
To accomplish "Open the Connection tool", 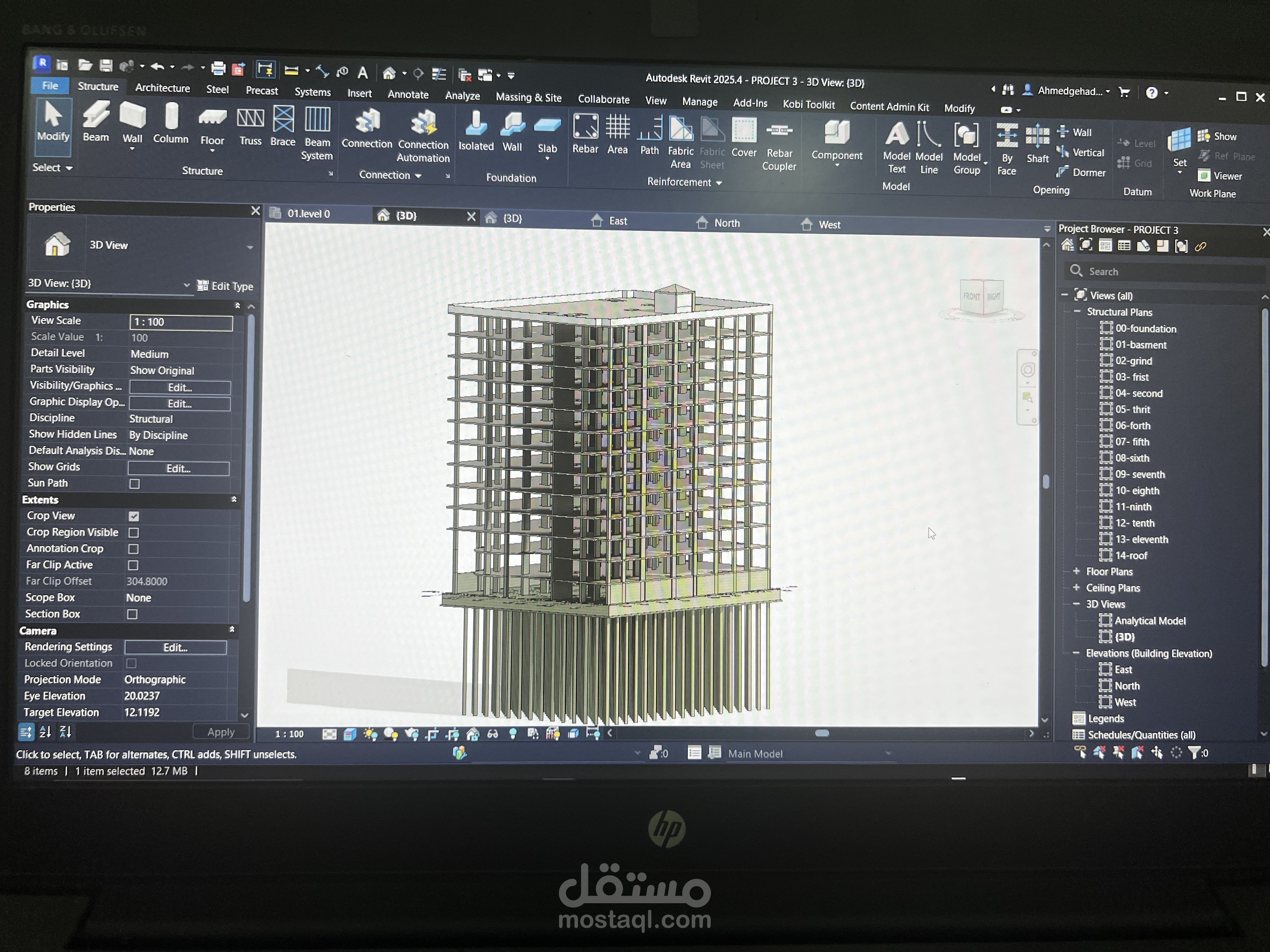I will 367,129.
